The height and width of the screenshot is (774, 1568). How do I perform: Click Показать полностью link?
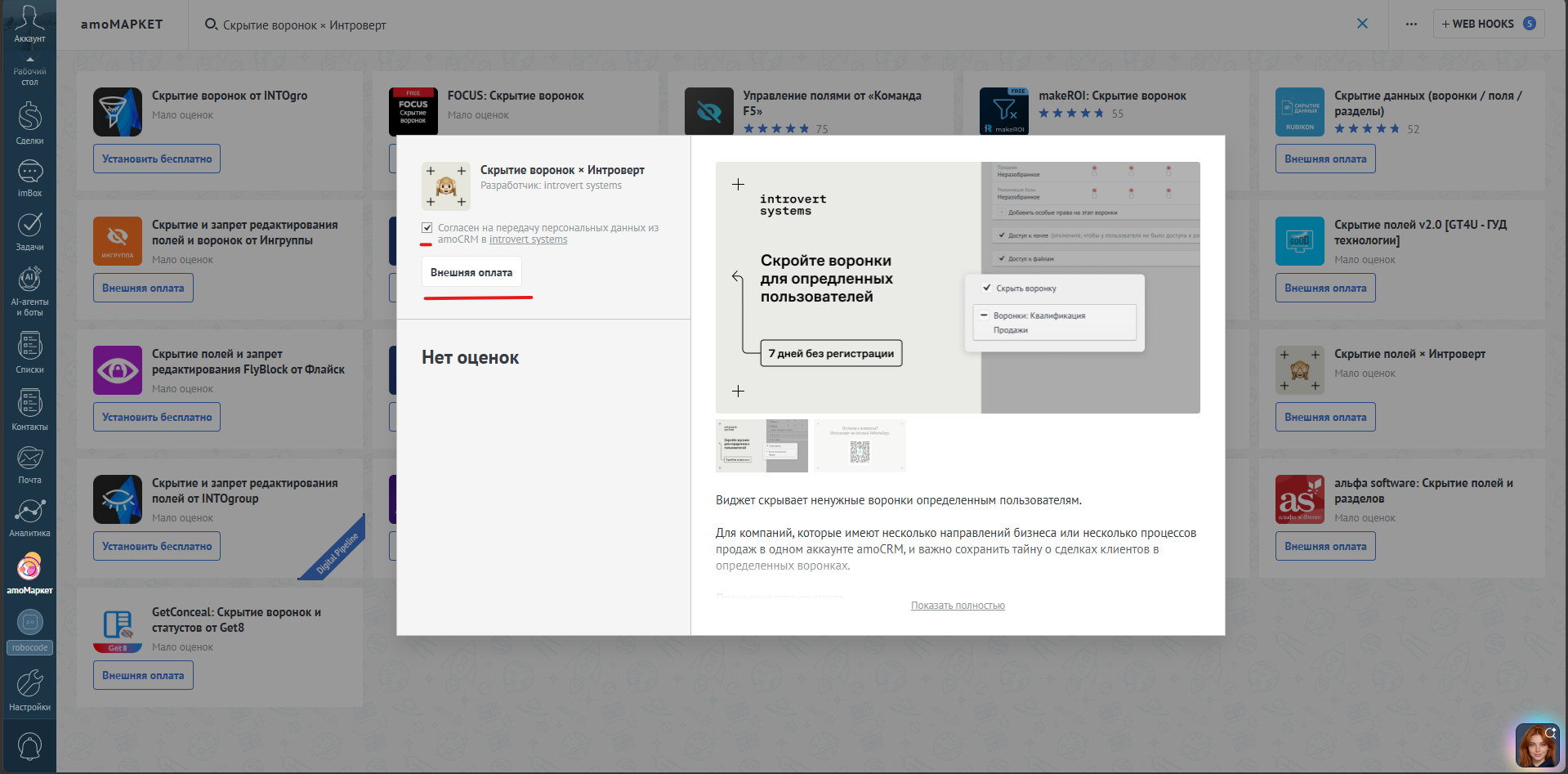pos(958,606)
